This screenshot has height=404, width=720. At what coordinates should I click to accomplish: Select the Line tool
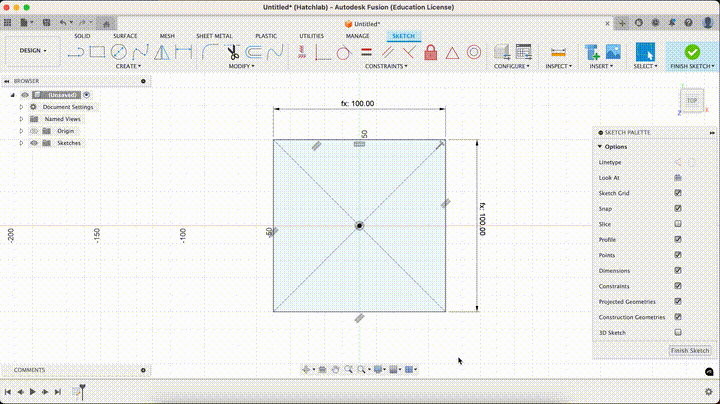pyautogui.click(x=76, y=52)
